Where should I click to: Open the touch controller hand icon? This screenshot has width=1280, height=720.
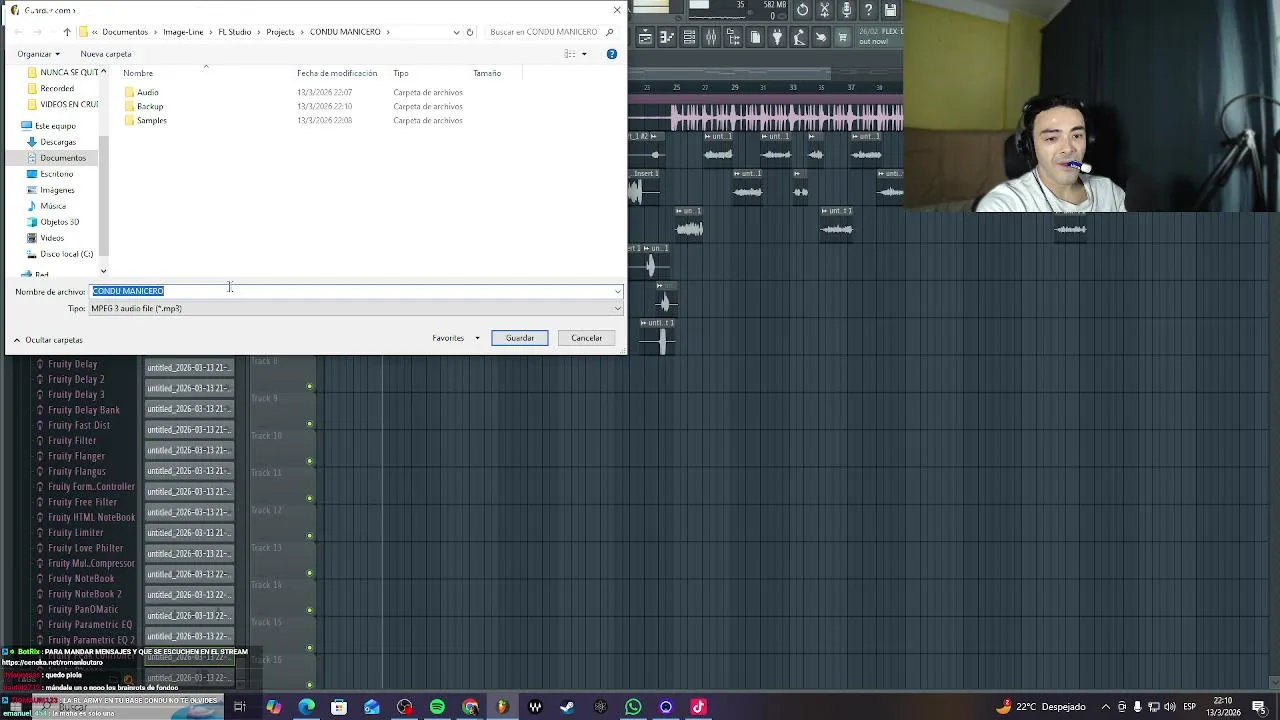821,37
